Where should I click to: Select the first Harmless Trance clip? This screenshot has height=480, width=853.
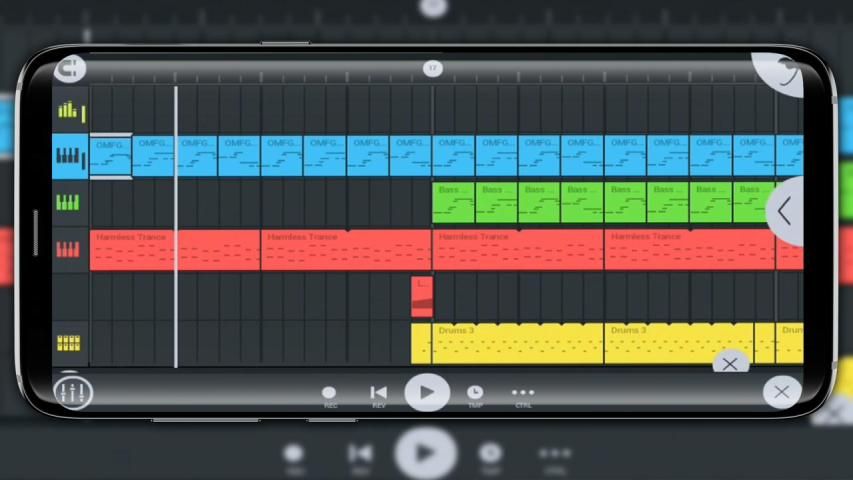[175, 250]
